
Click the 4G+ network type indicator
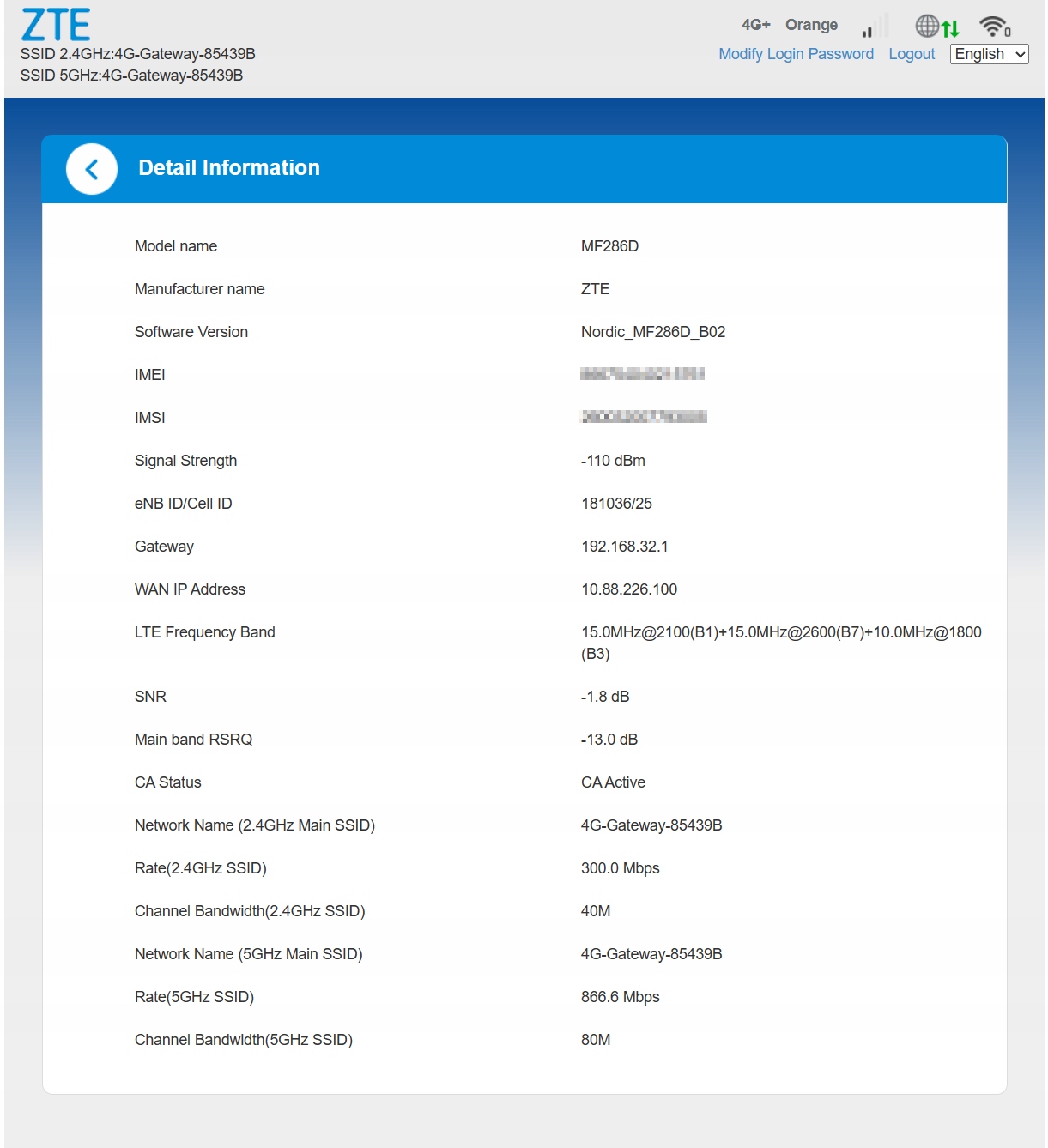point(755,25)
